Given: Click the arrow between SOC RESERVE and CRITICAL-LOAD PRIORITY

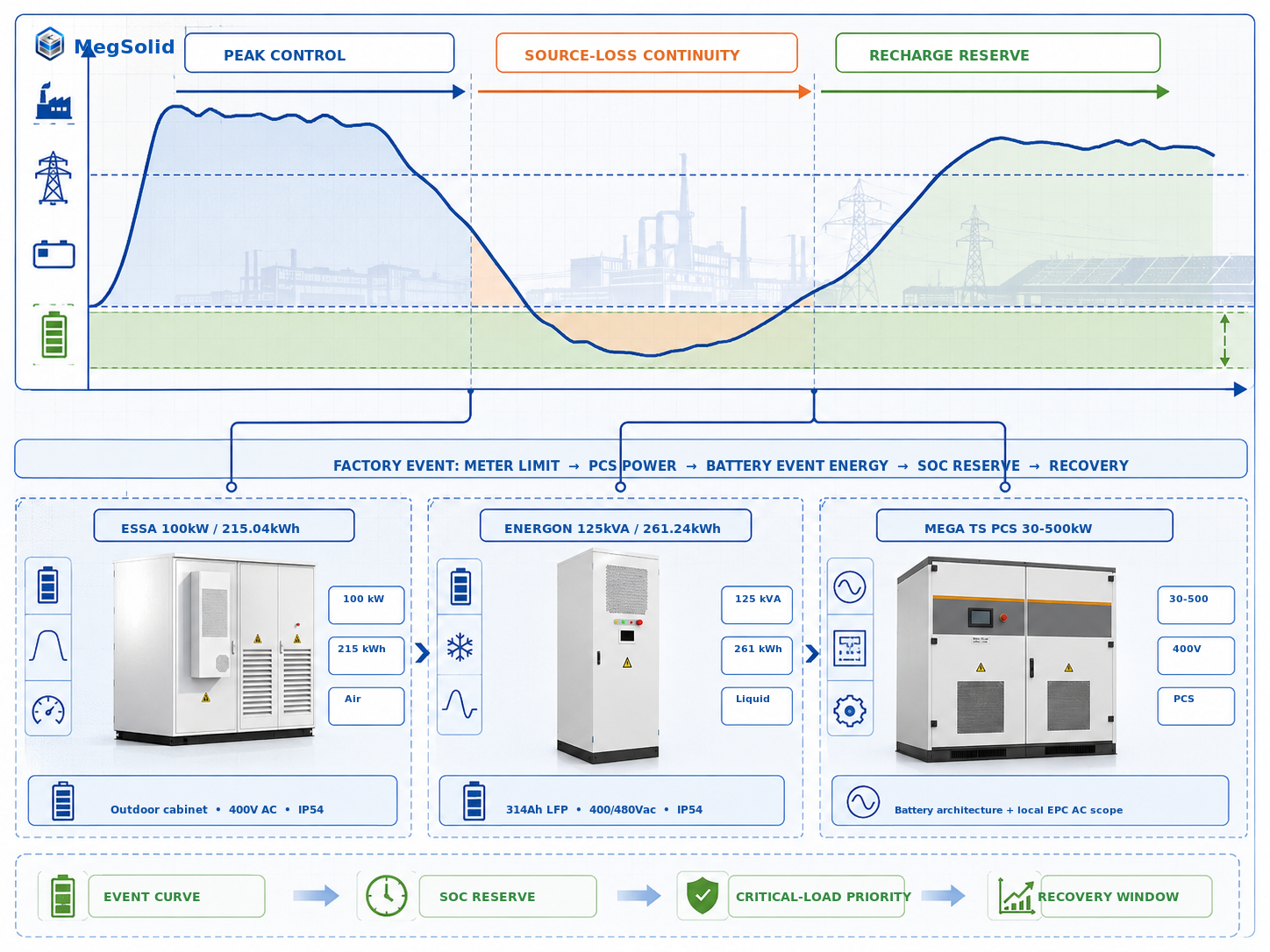Looking at the screenshot, I should 639,895.
